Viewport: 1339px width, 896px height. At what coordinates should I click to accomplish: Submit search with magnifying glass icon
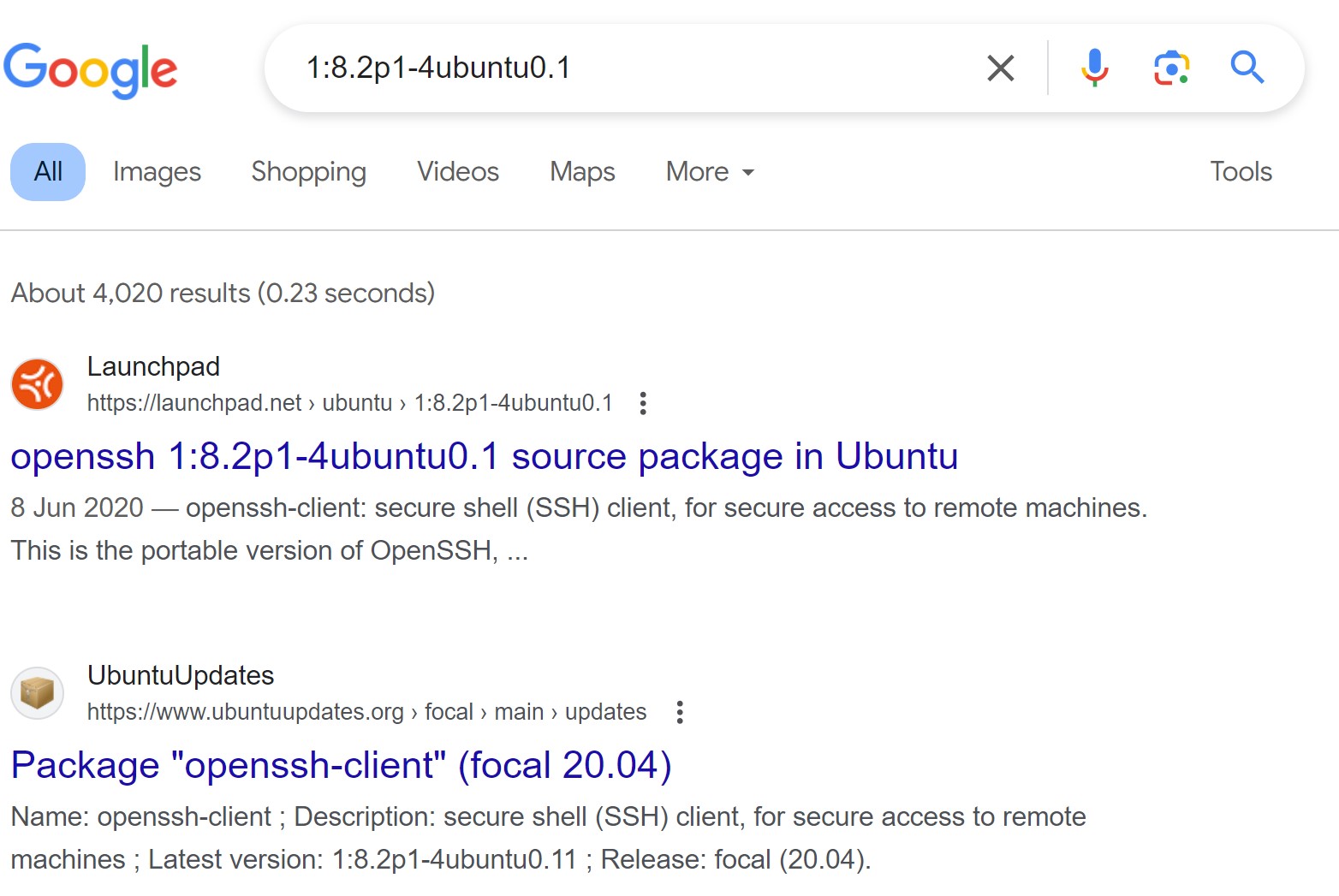[1247, 67]
